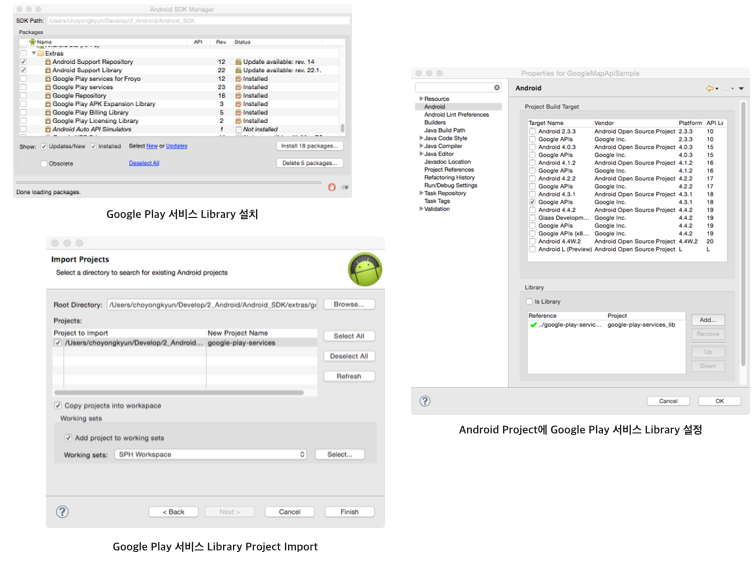
Task: Click the red stop icon in SDK Manager
Action: click(332, 187)
